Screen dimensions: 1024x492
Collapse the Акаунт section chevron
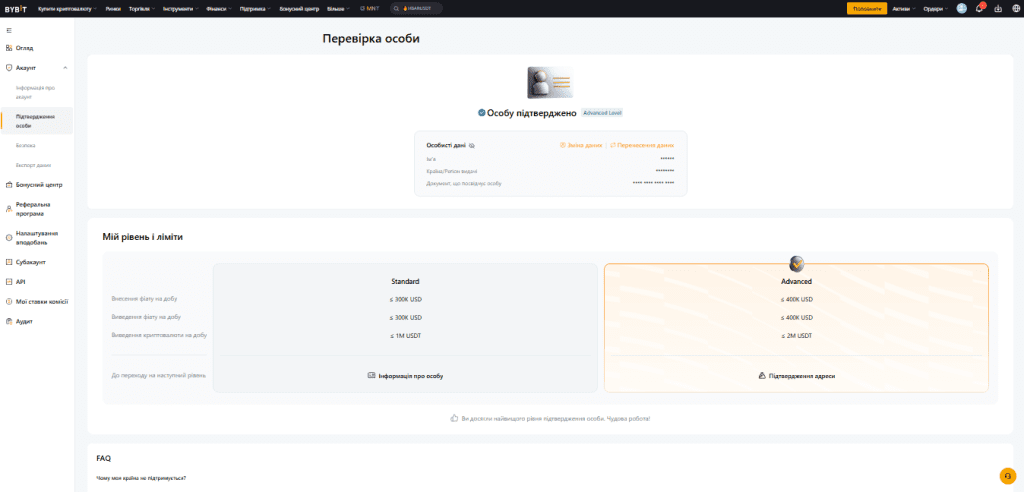tap(65, 67)
